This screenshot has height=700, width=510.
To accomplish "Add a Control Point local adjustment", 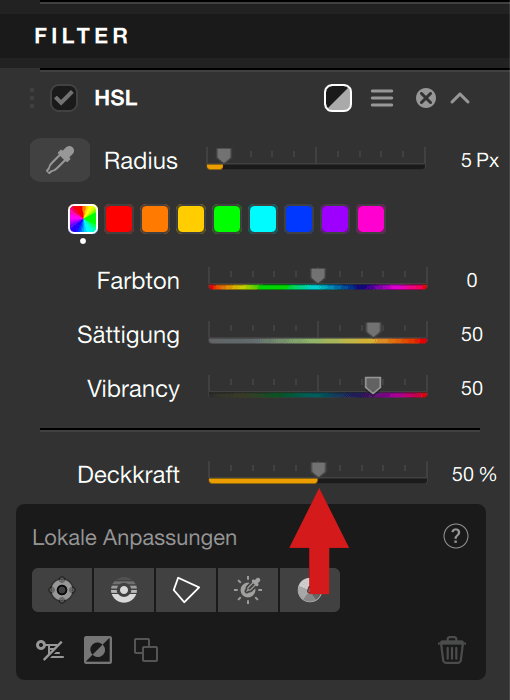I will pos(62,590).
